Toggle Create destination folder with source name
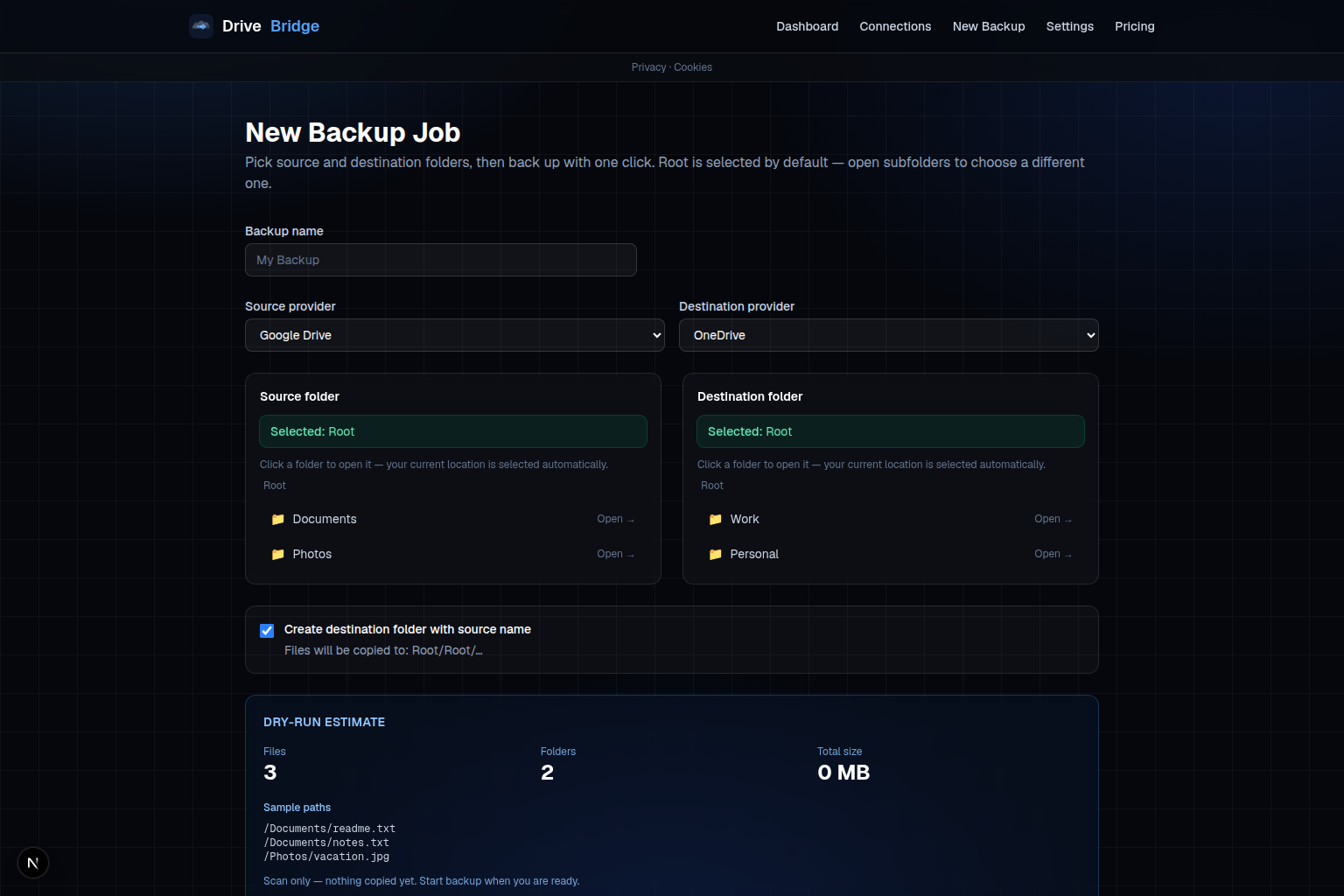The width and height of the screenshot is (1344, 896). click(x=267, y=630)
